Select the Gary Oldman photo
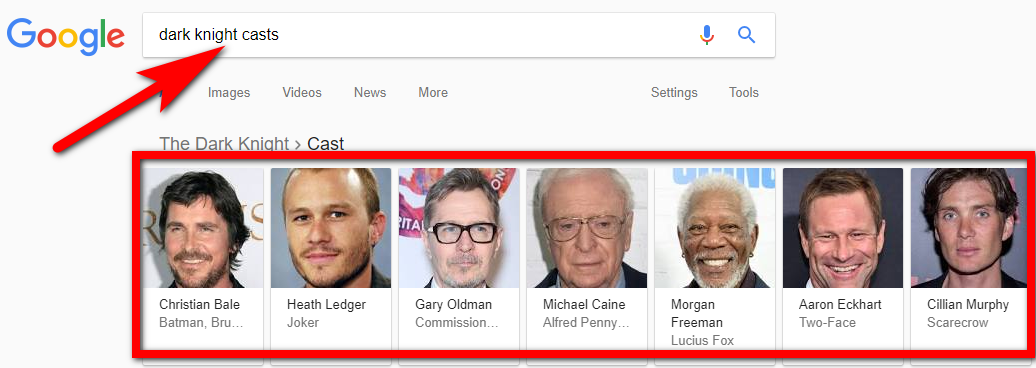The width and height of the screenshot is (1036, 368). [x=459, y=228]
